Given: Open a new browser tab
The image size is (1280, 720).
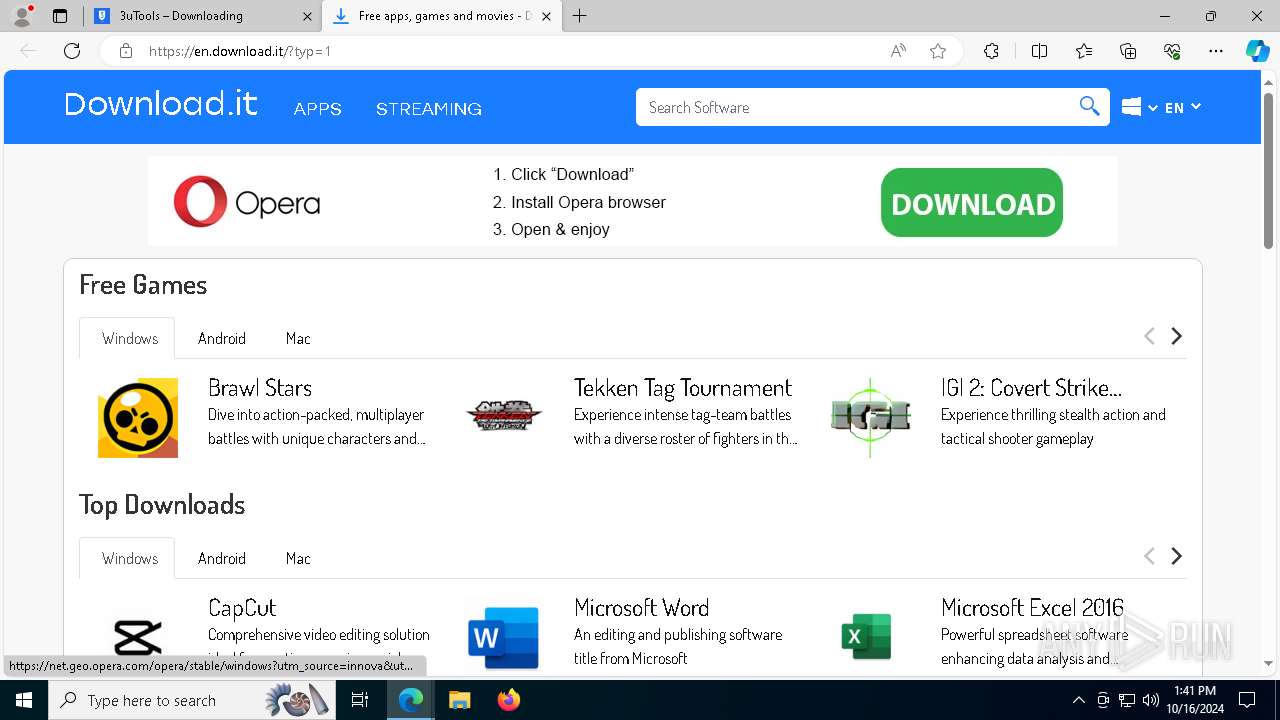Looking at the screenshot, I should pyautogui.click(x=580, y=16).
